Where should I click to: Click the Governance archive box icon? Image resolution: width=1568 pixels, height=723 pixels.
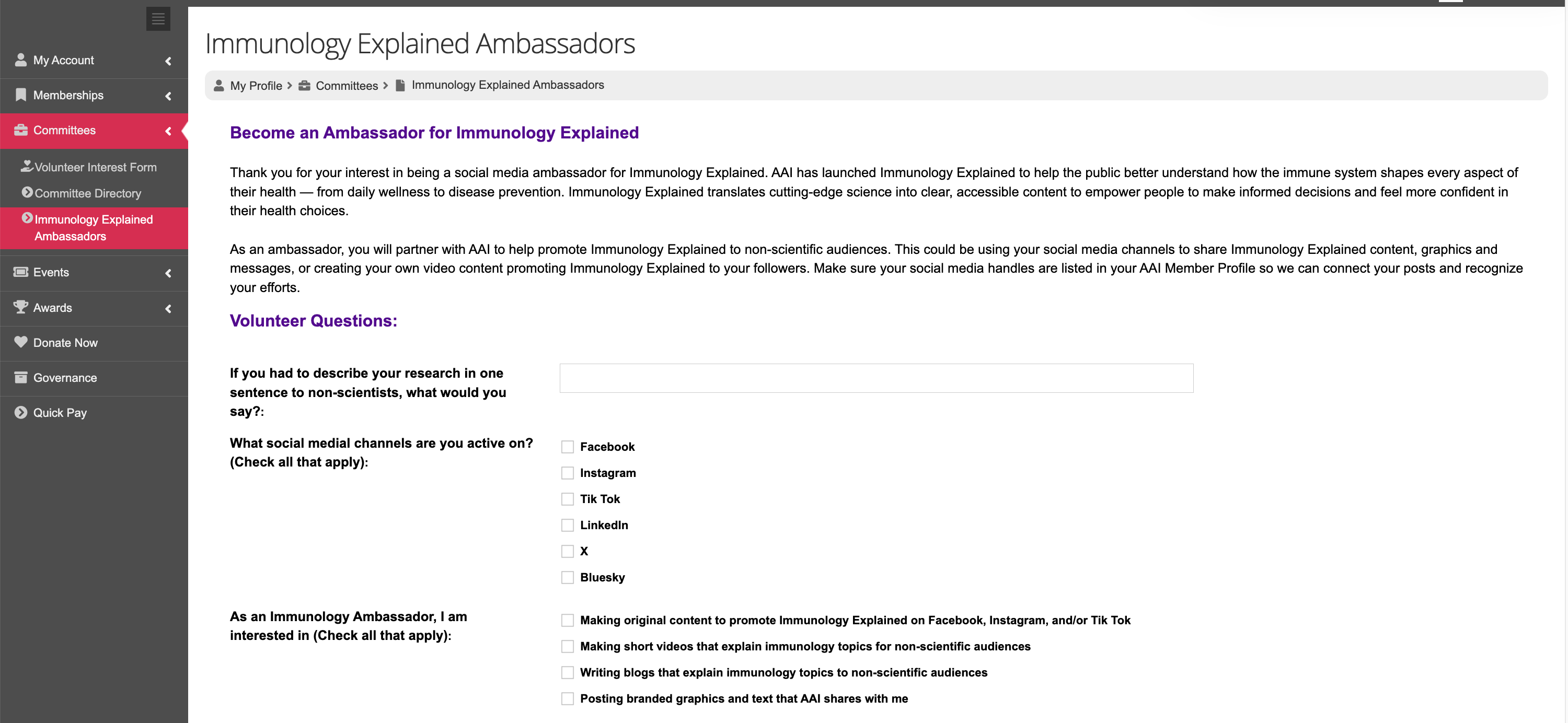click(x=21, y=377)
